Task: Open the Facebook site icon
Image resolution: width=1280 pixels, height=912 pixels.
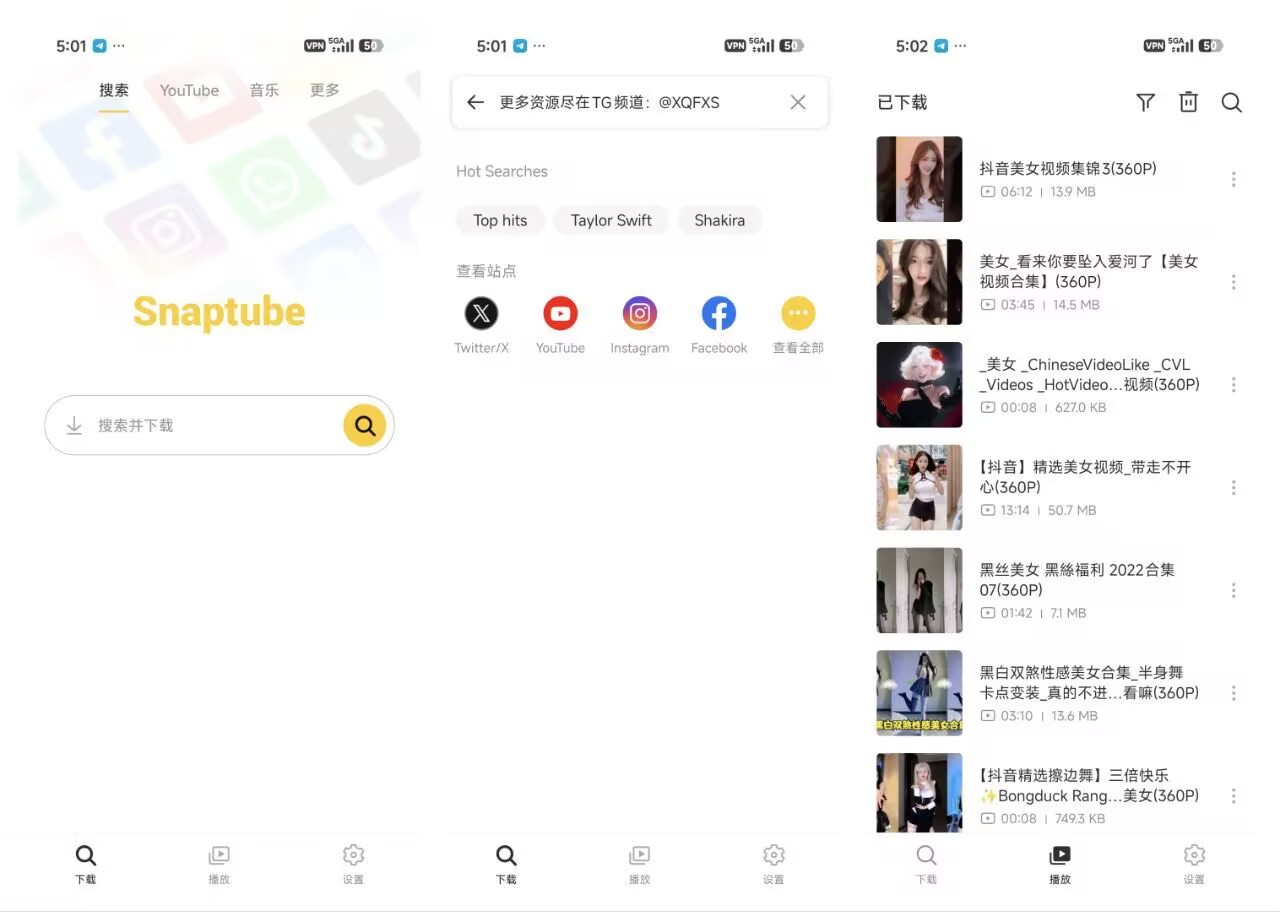Action: pyautogui.click(x=719, y=314)
